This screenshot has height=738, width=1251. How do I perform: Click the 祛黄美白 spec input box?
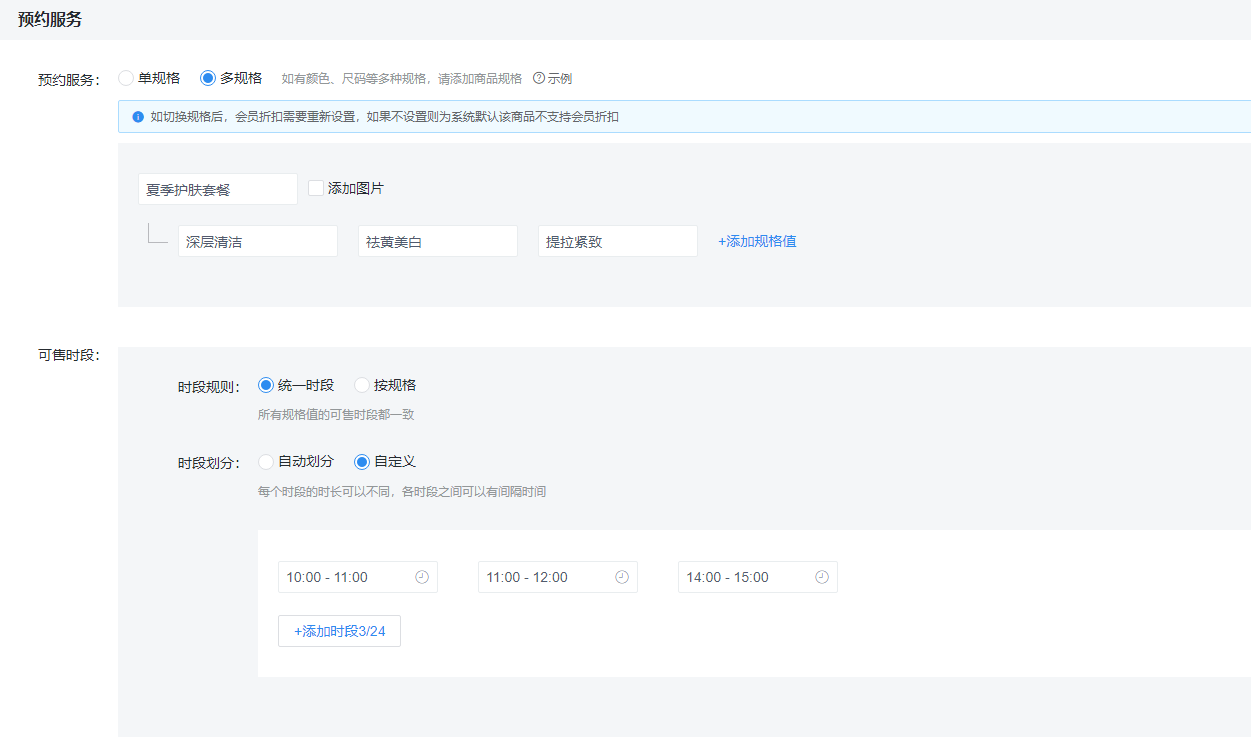click(x=437, y=240)
